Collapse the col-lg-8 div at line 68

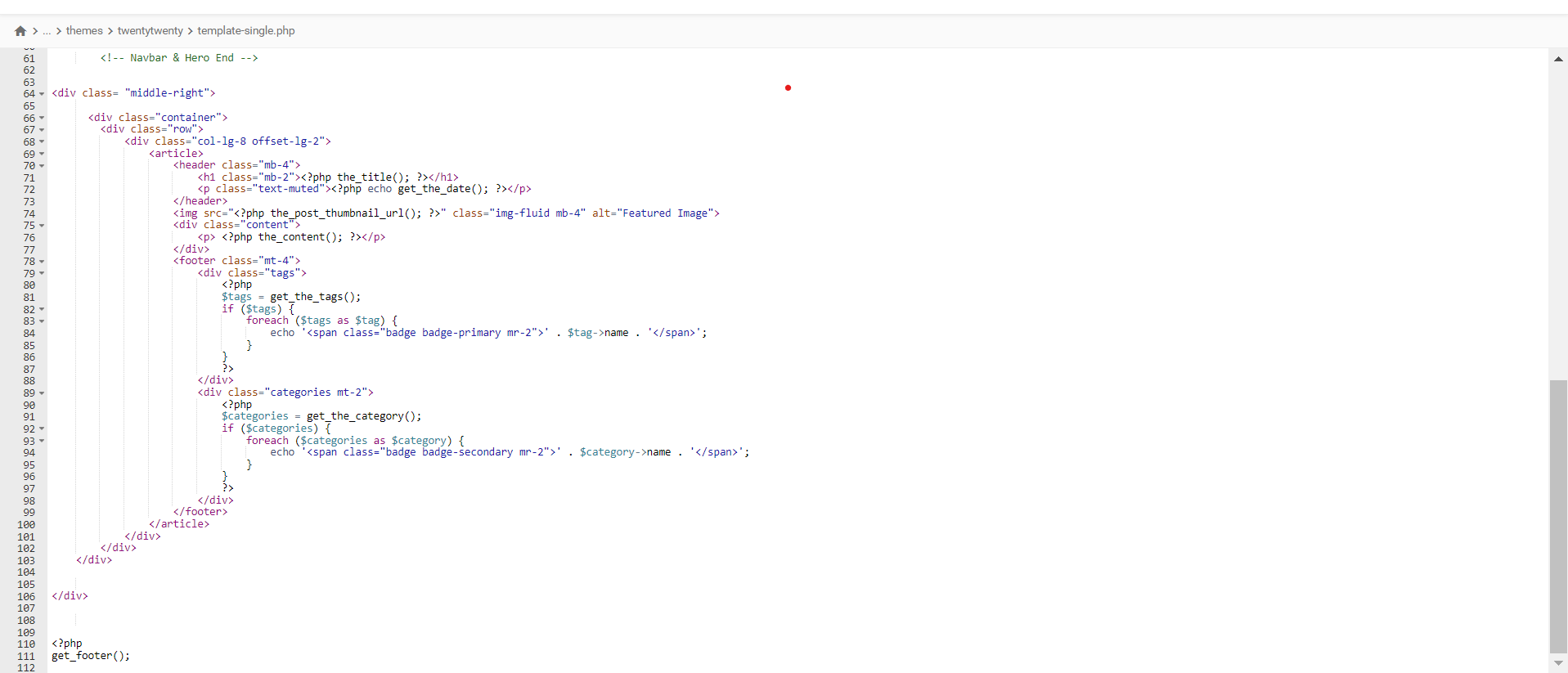[x=42, y=141]
